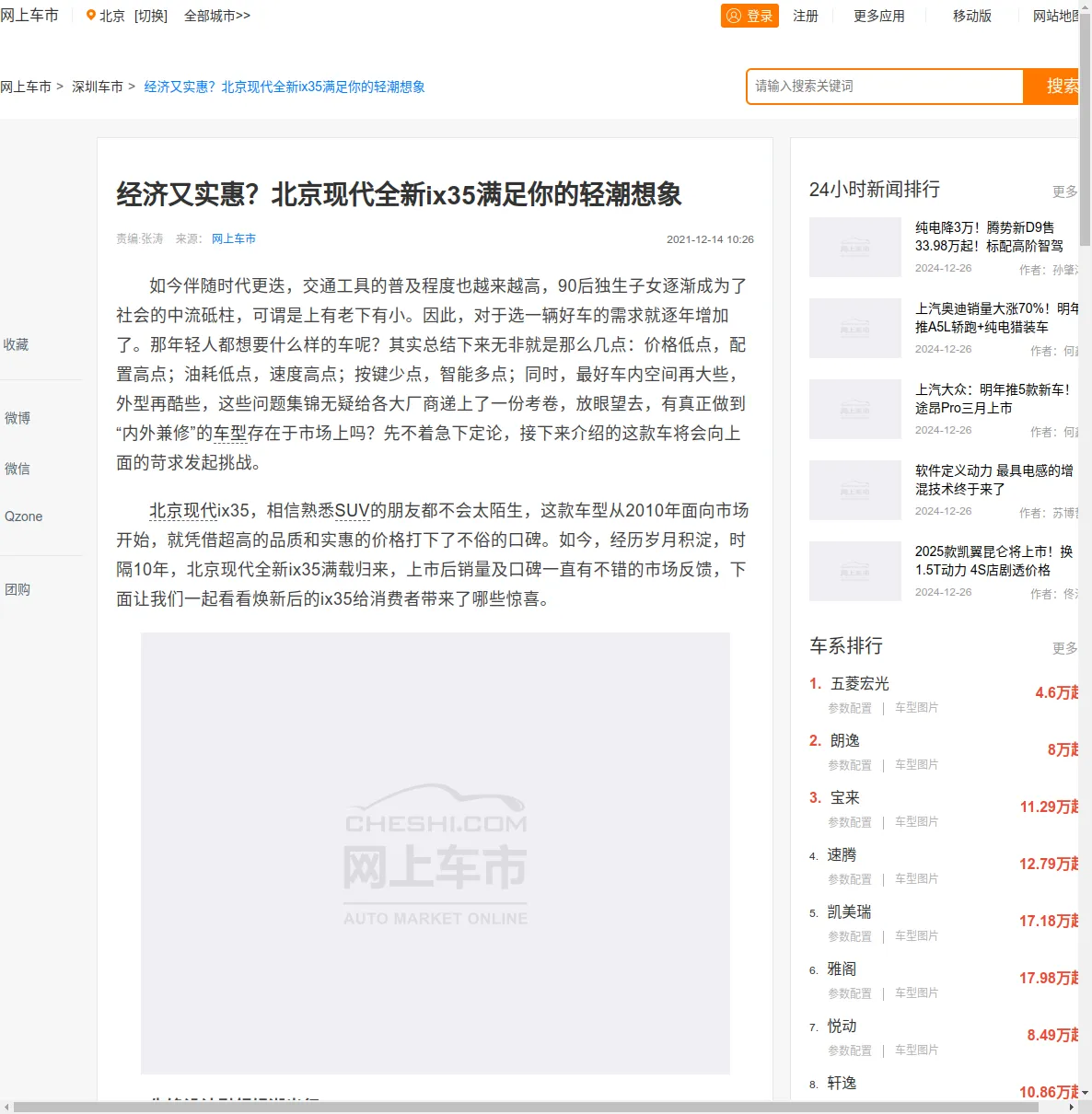Click thumbnail for 上汽奥迪销量大涨70% news
Viewport: 1092px width, 1114px height.
pos(855,329)
